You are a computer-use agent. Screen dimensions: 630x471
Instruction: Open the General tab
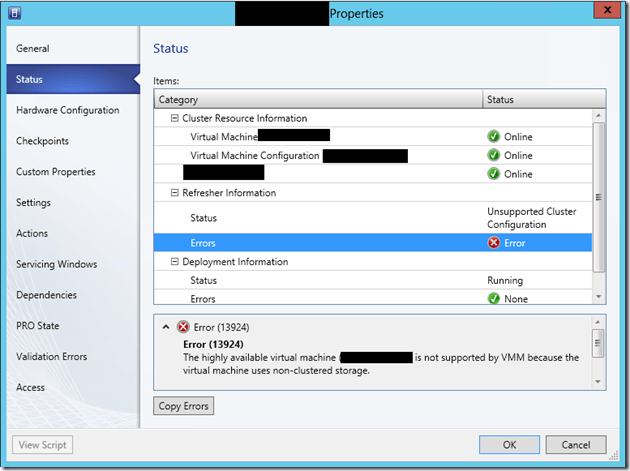[x=33, y=48]
